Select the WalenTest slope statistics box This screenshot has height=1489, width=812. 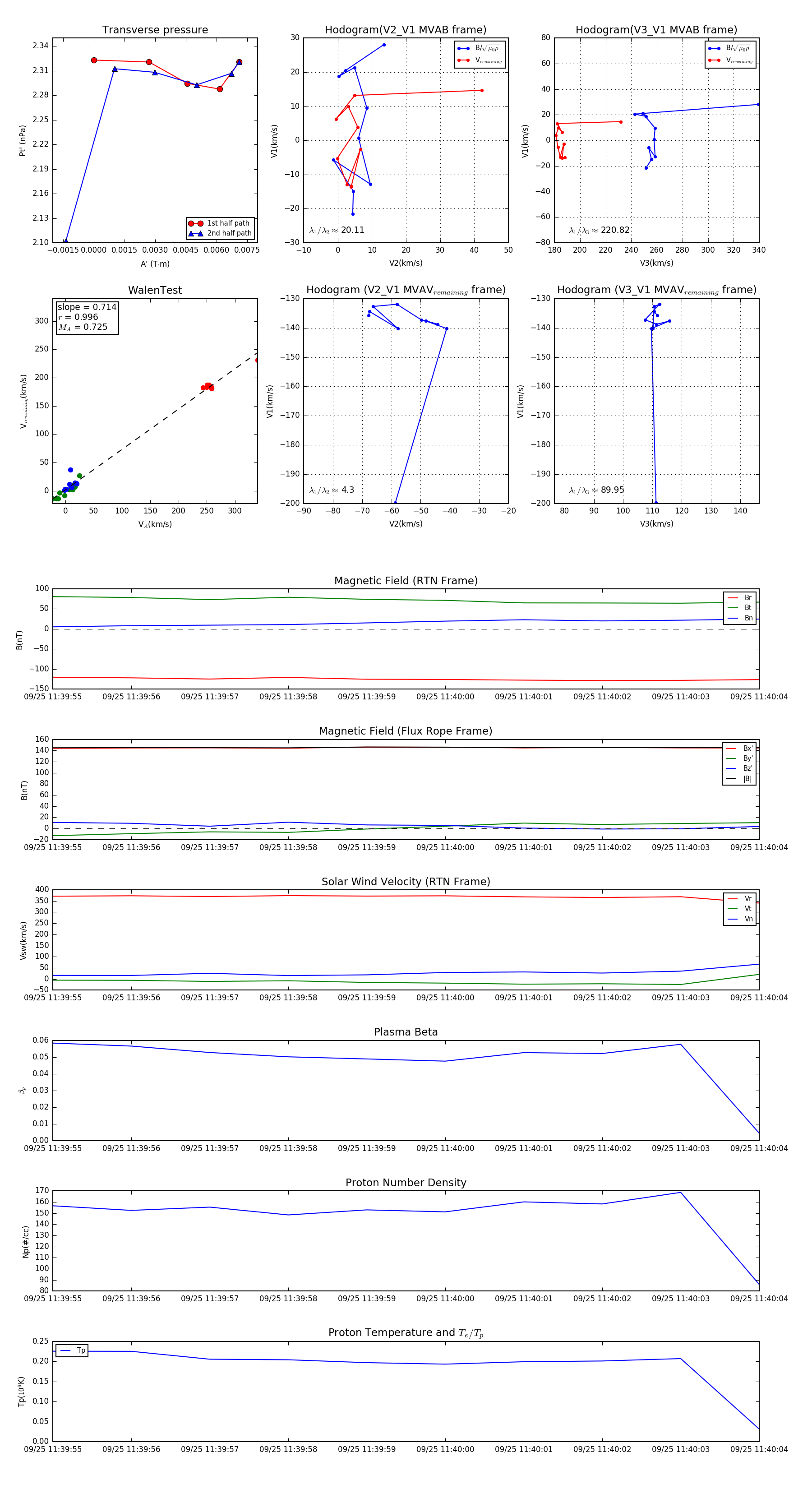pos(87,317)
